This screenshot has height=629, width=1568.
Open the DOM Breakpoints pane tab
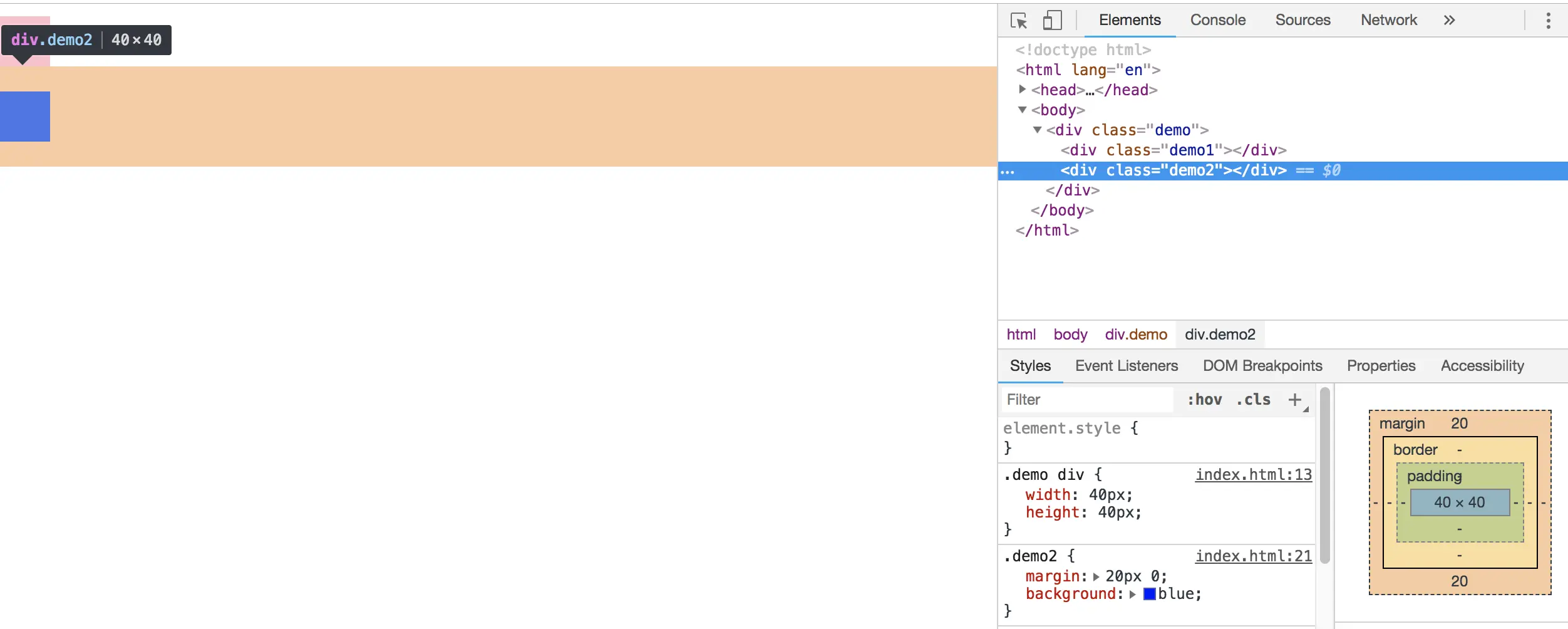(1262, 366)
